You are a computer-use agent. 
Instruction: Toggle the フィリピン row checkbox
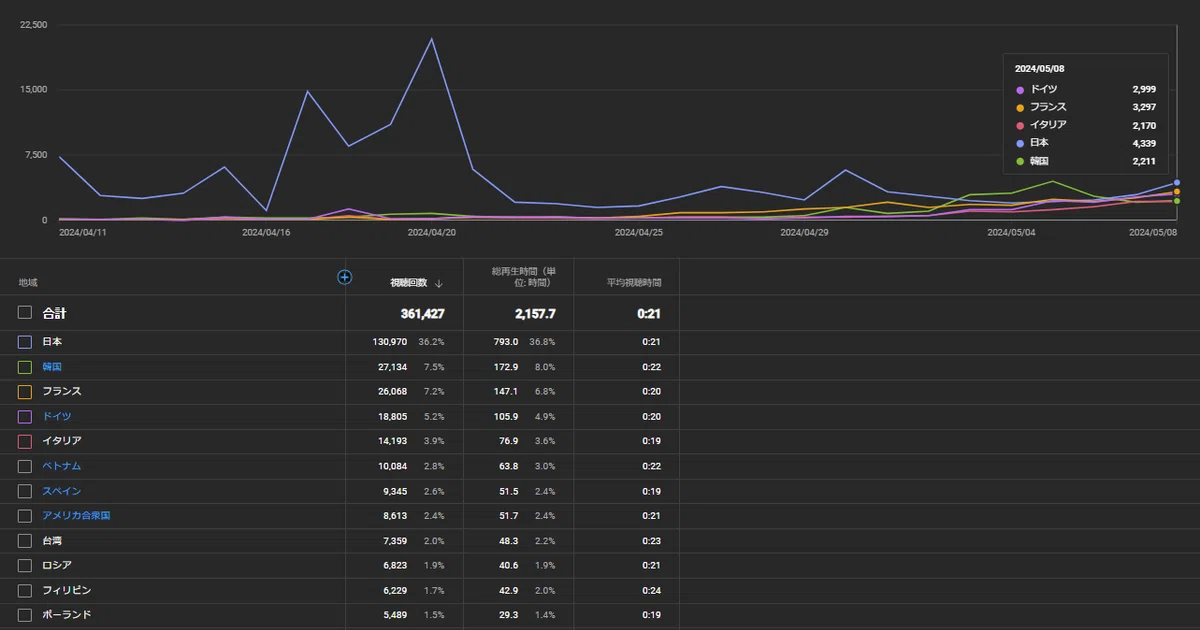(x=25, y=591)
